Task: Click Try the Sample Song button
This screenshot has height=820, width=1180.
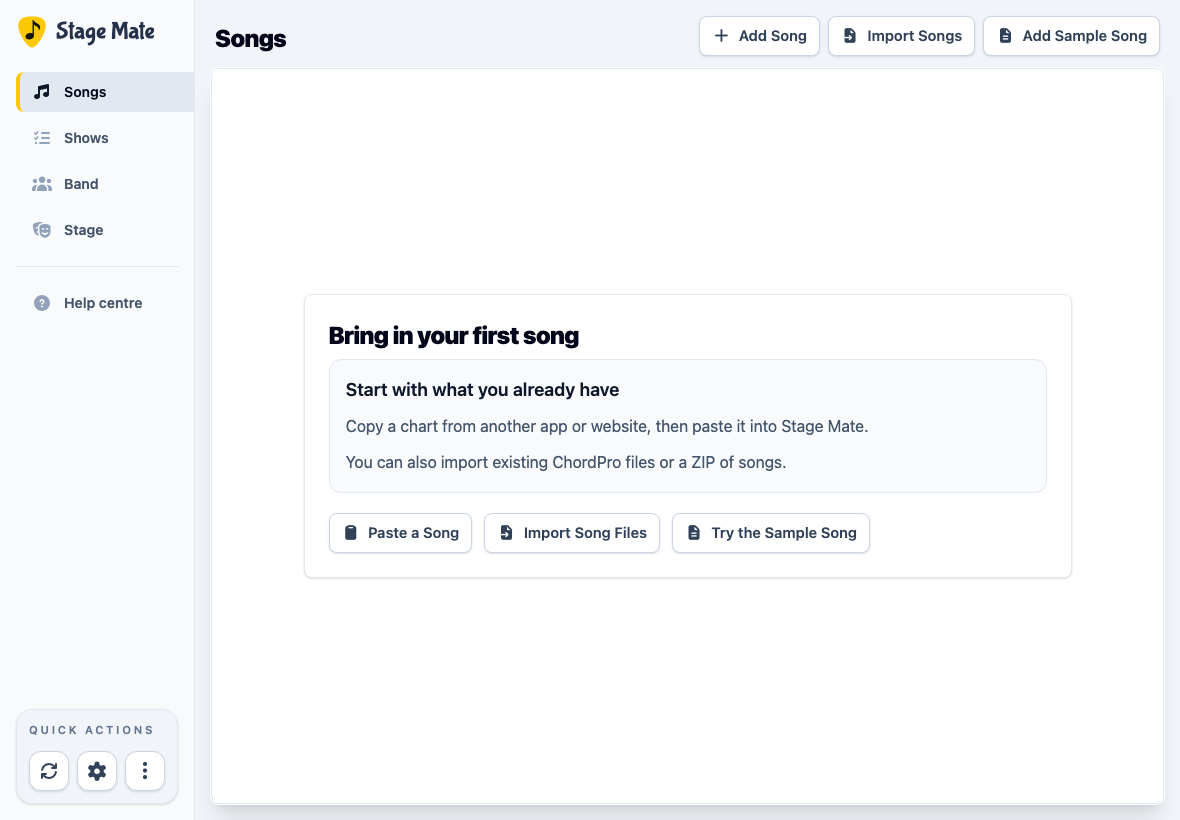Action: point(771,533)
